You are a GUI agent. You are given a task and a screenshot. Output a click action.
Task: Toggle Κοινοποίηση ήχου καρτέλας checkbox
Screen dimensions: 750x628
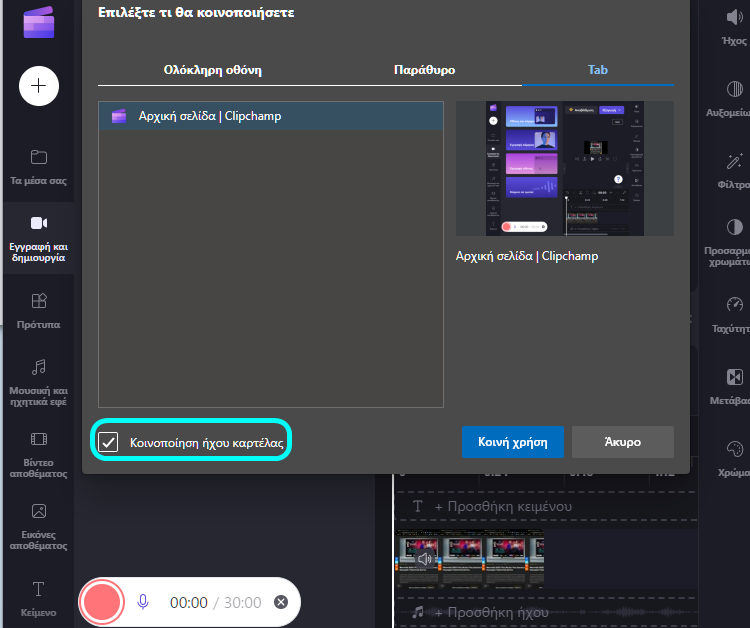tap(108, 442)
